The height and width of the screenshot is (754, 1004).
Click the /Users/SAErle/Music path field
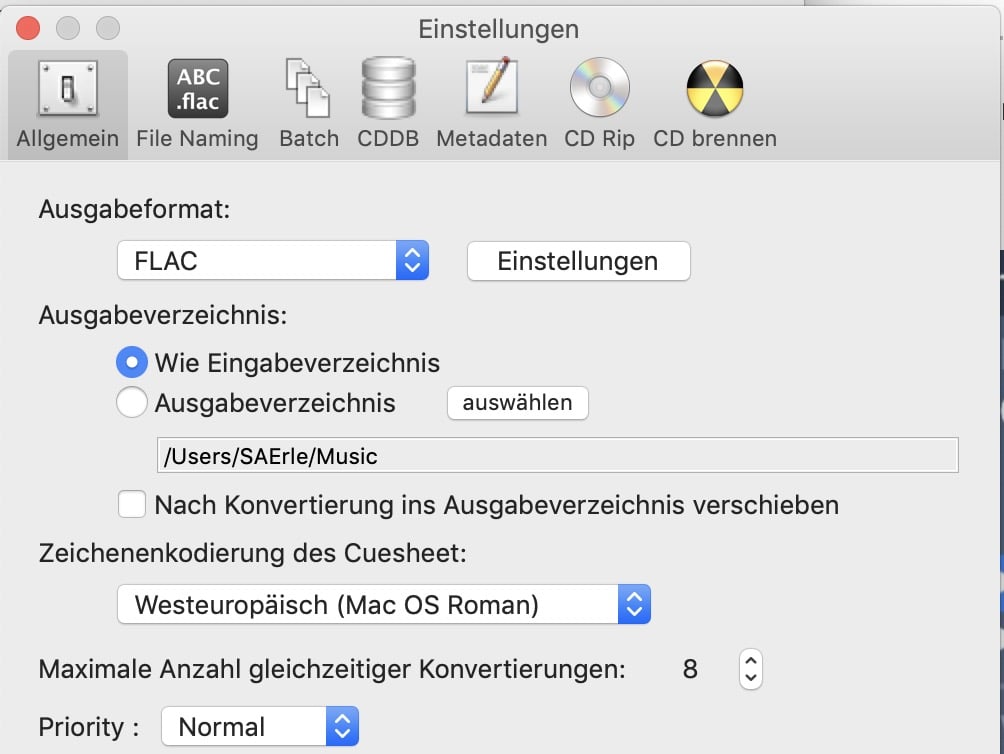tap(558, 455)
